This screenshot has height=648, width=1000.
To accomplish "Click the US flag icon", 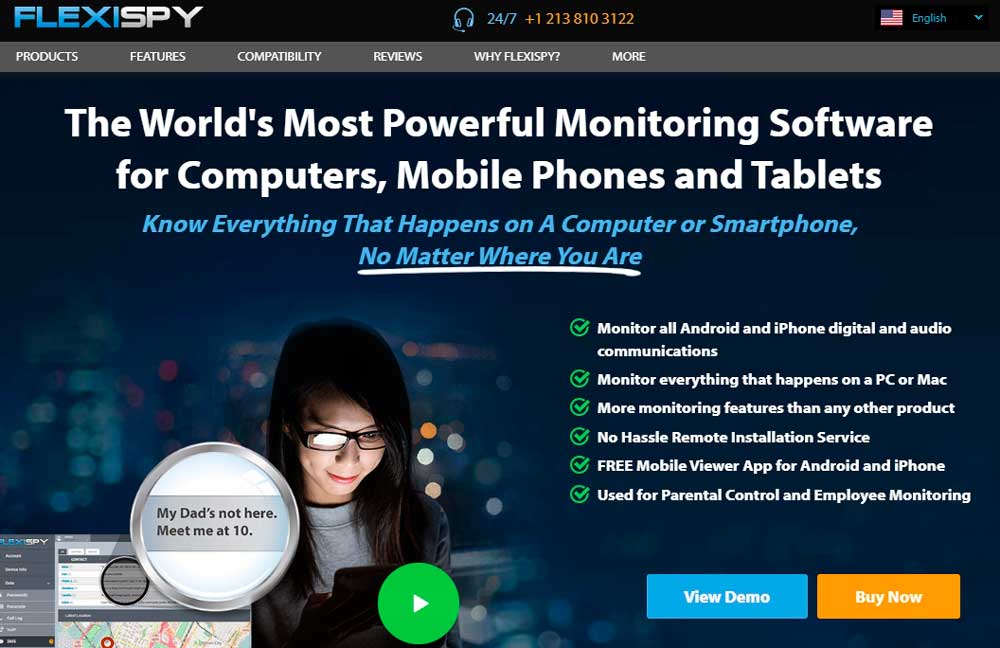I will click(891, 18).
